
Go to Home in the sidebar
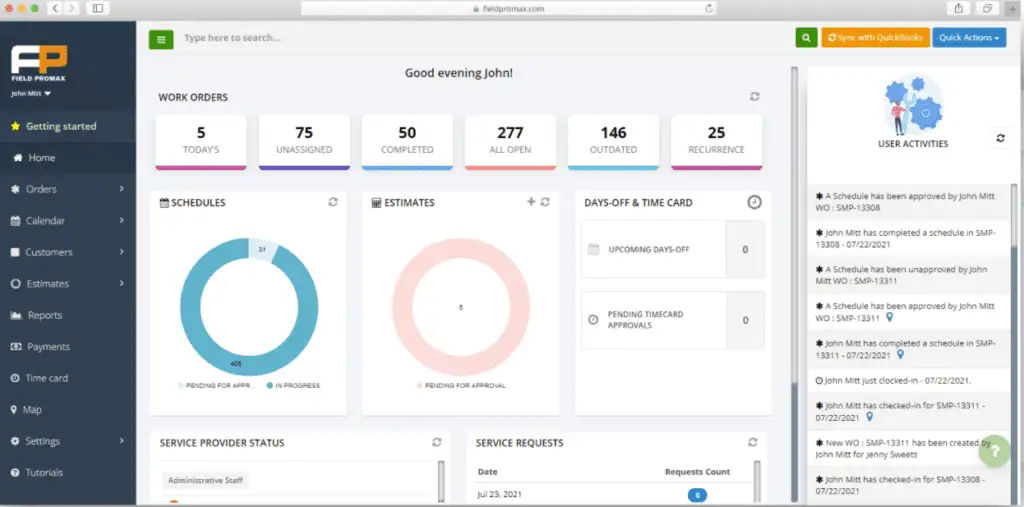tap(68, 157)
